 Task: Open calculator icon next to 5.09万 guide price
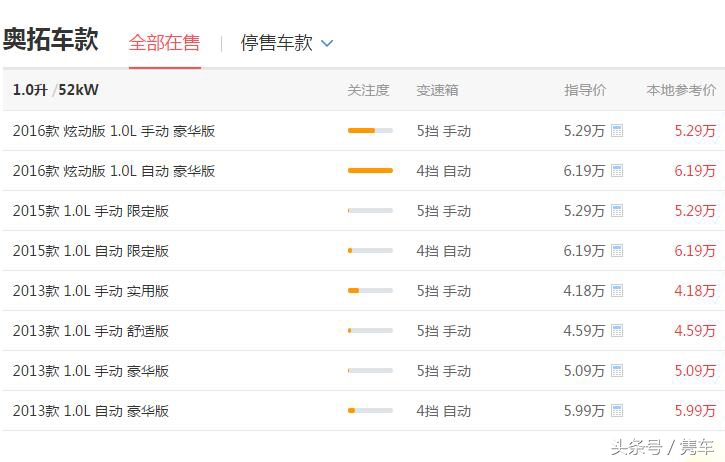[x=617, y=371]
